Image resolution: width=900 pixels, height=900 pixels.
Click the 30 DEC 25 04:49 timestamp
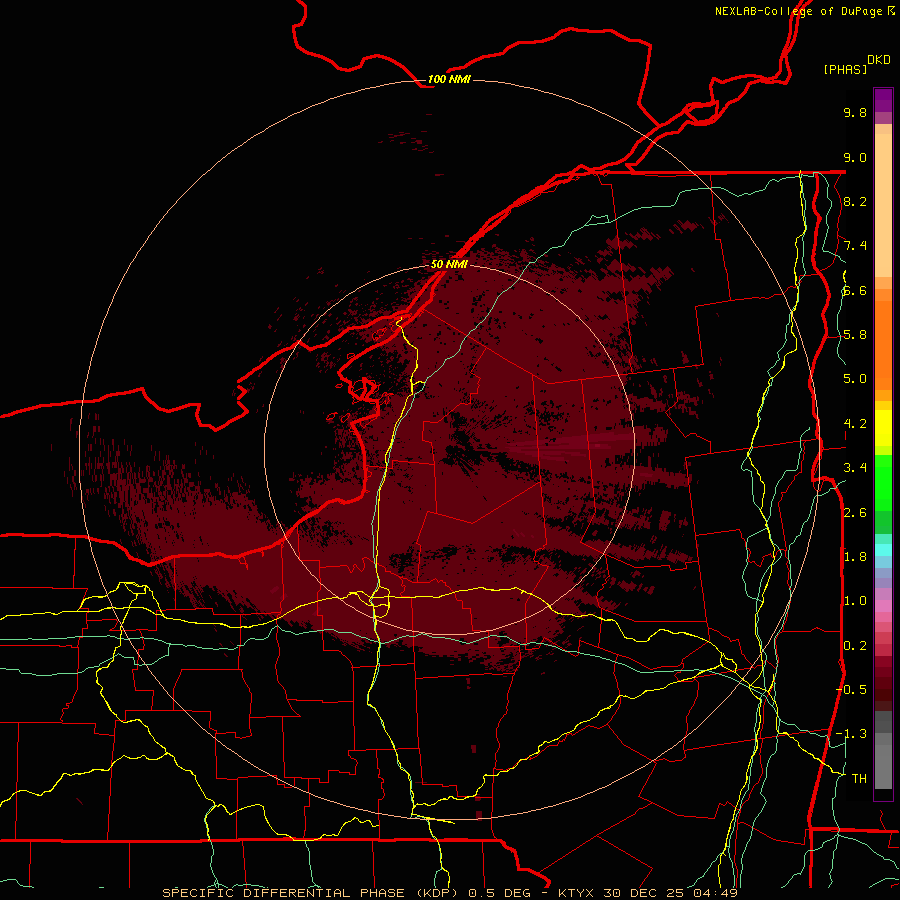pos(670,893)
